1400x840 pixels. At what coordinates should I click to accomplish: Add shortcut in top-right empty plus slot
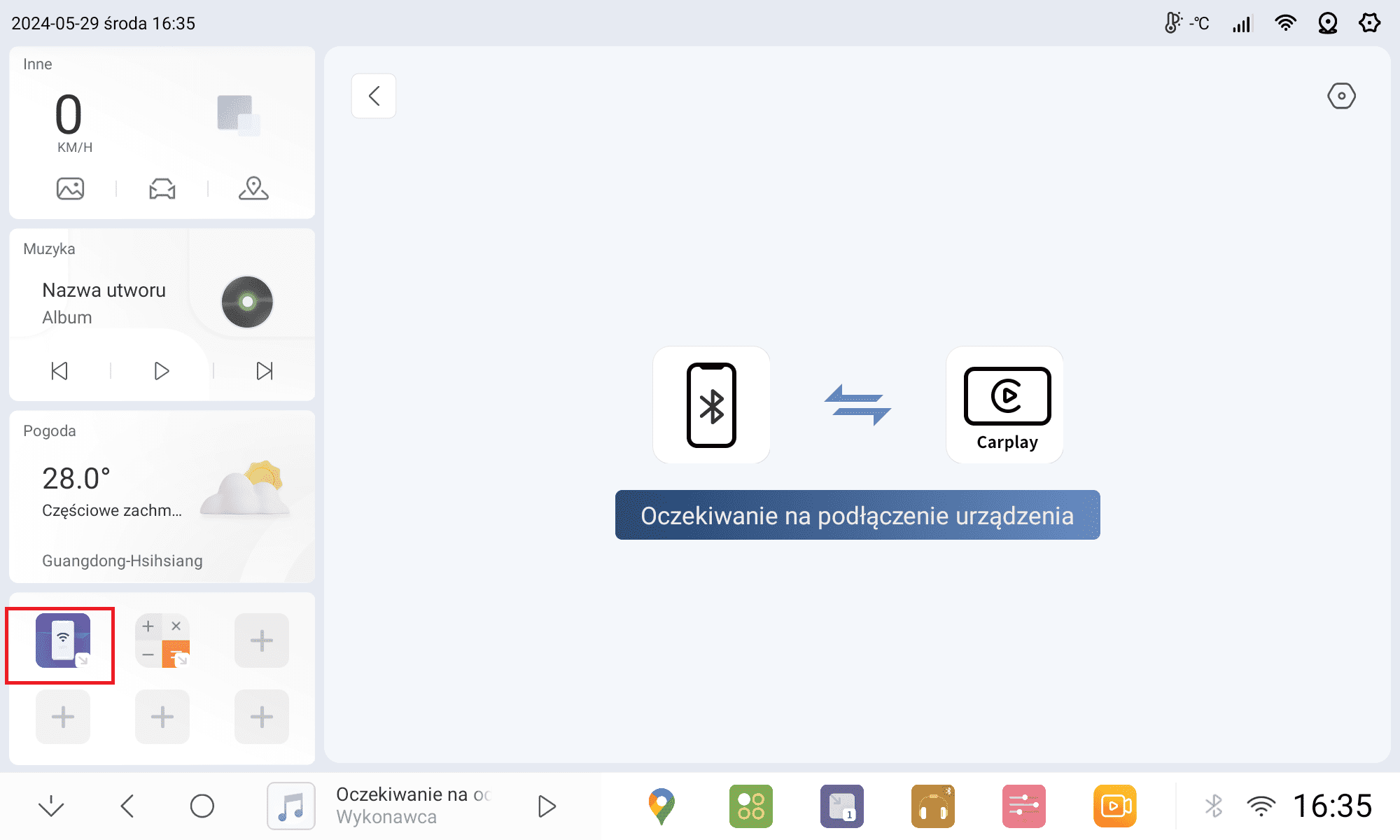262,640
